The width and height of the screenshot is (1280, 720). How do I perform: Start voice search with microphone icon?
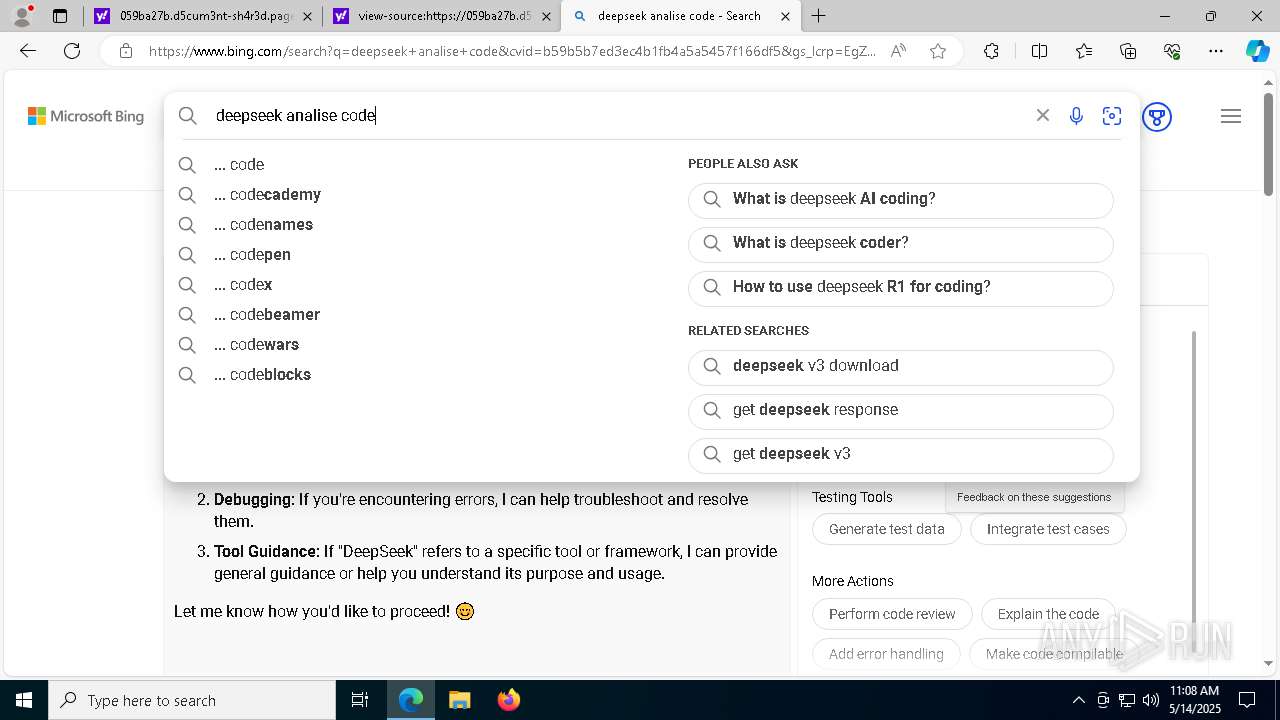pos(1076,116)
